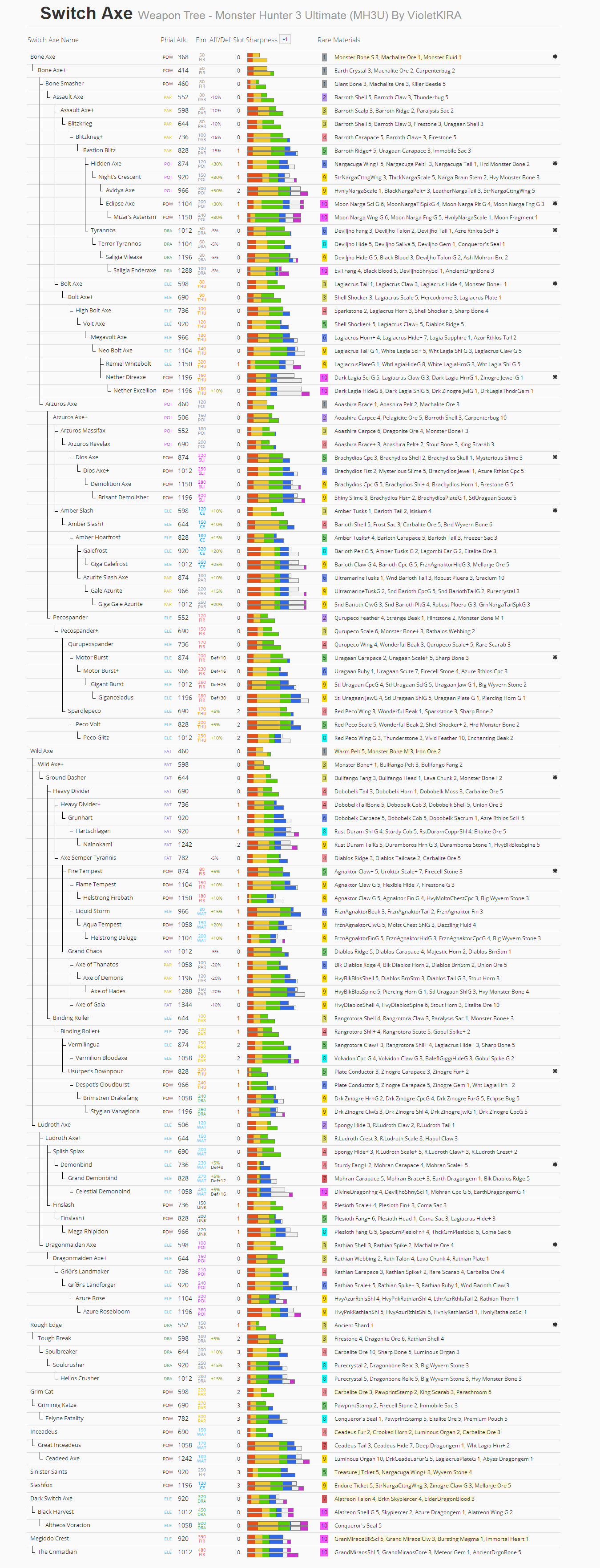Select the Wild Axe tree entry
Image resolution: width=600 pixels, height=1568 pixels.
tap(41, 751)
